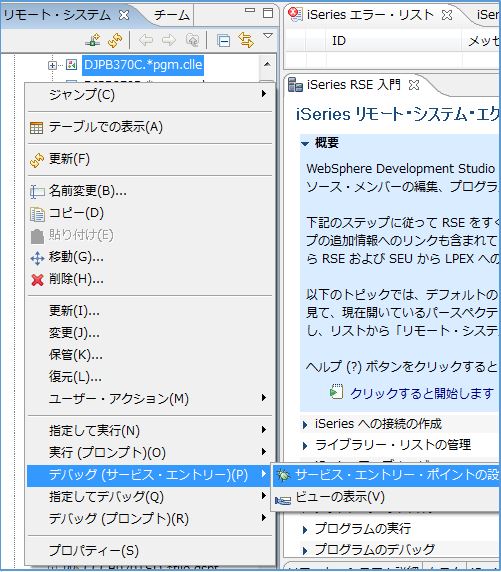Click the green start icon beside クリックすると開始します

point(336,391)
